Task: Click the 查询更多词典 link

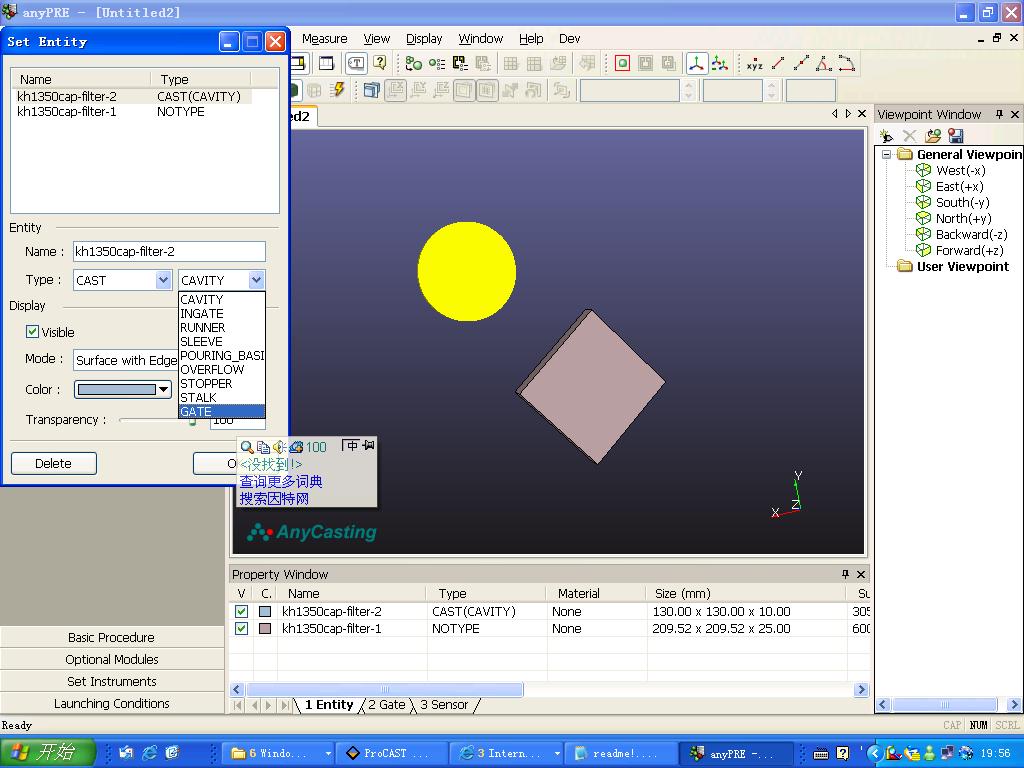Action: pos(281,482)
